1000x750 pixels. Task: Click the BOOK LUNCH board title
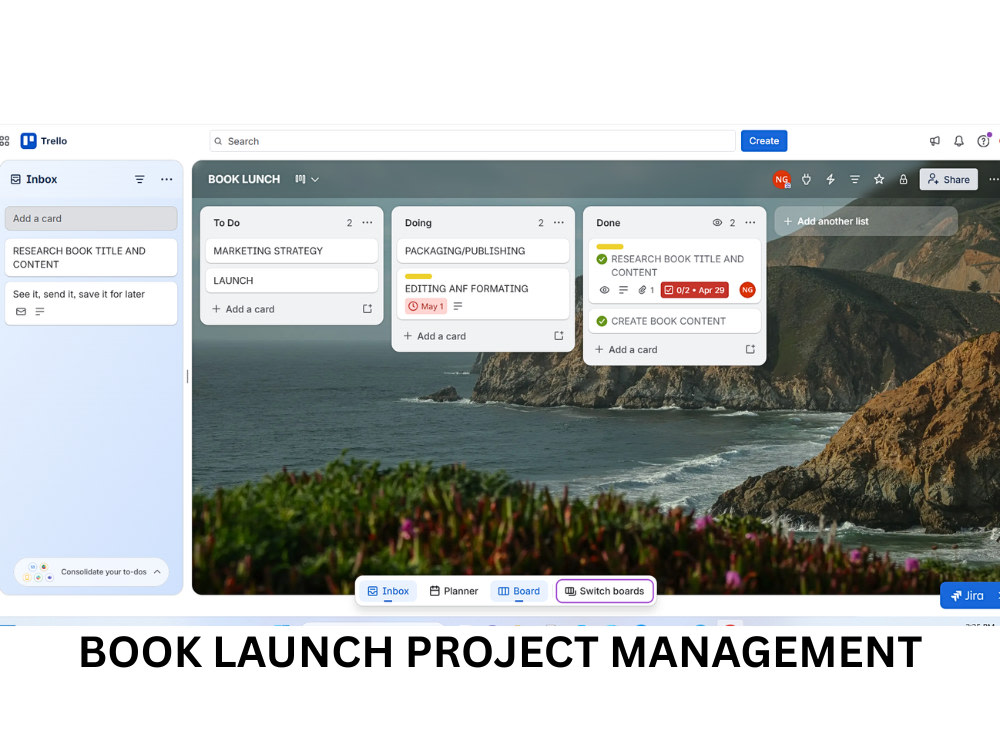tap(244, 179)
